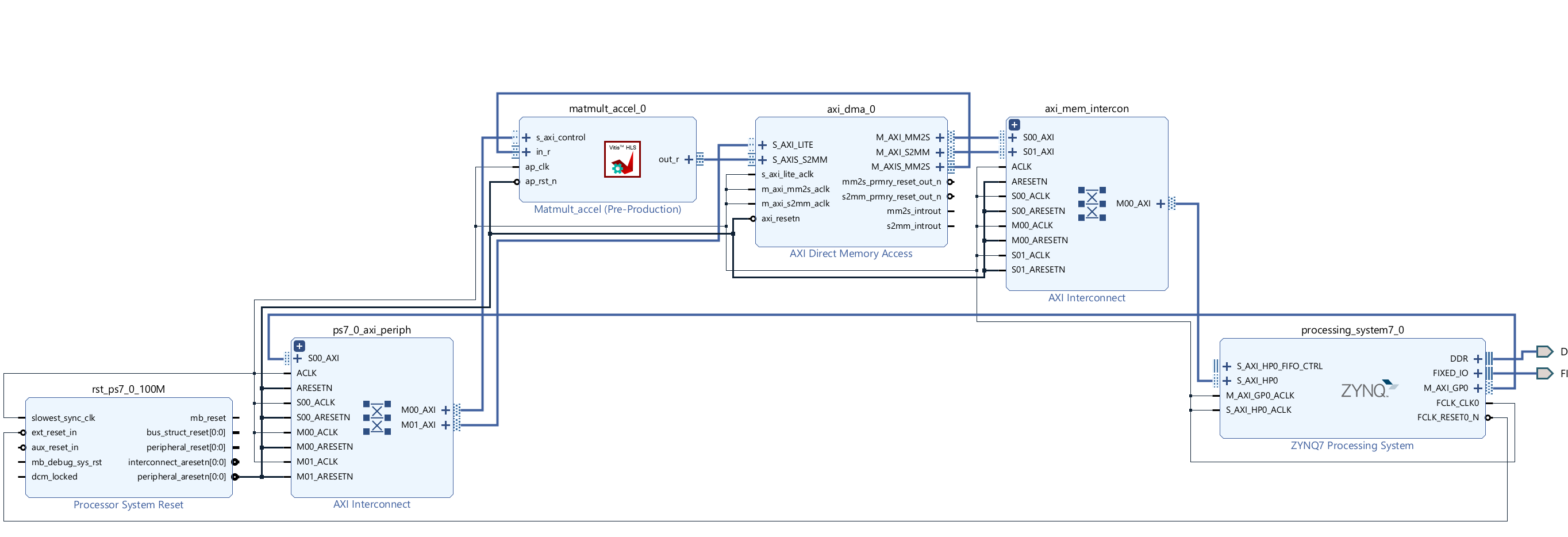Select the slowest_sync_clk pin
This screenshot has width=1568, height=537.
click(63, 419)
